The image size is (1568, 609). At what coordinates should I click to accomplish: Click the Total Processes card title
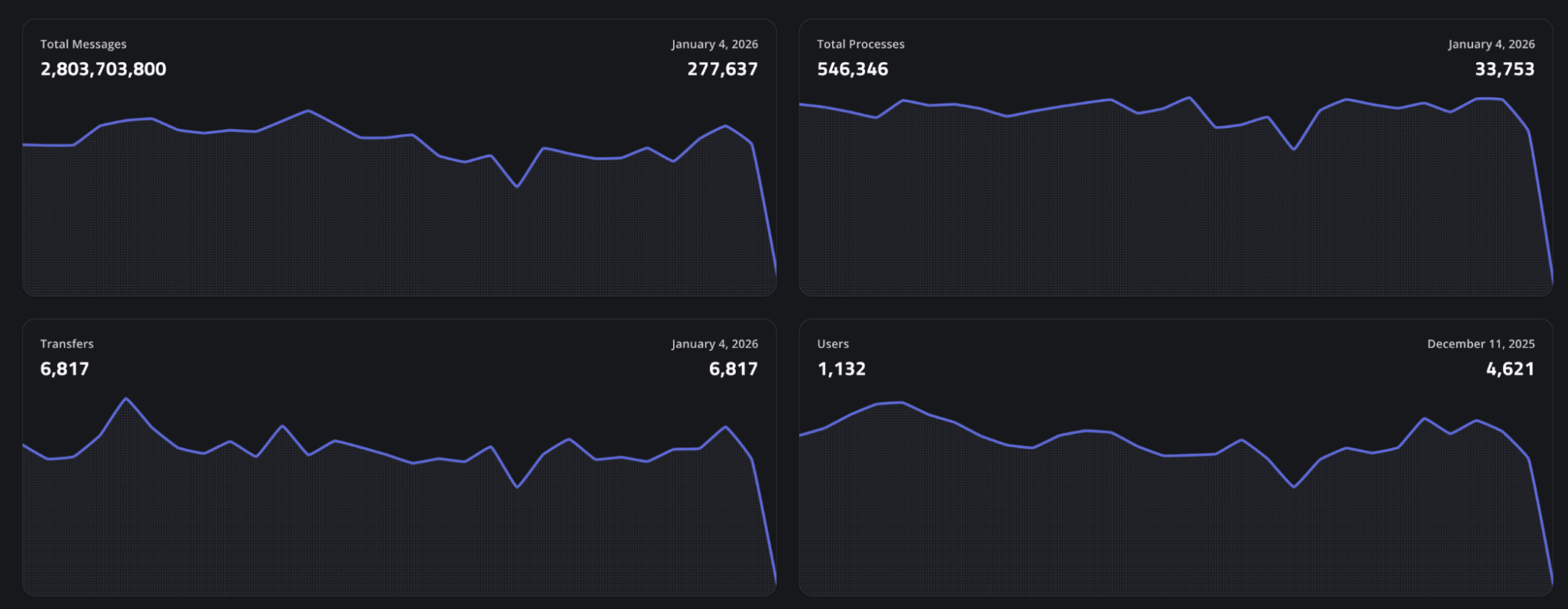pos(860,45)
